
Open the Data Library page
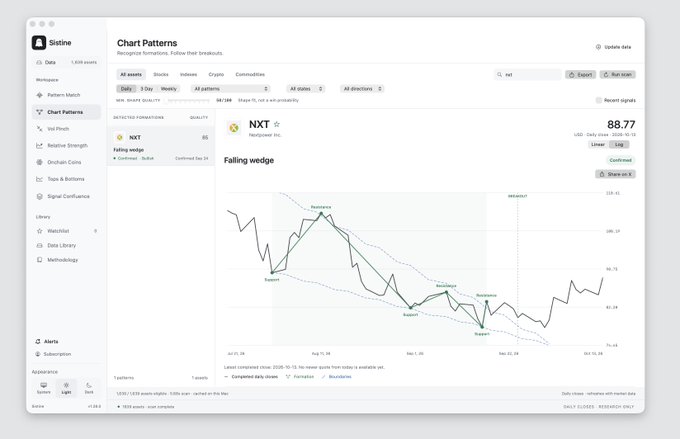tap(66, 246)
